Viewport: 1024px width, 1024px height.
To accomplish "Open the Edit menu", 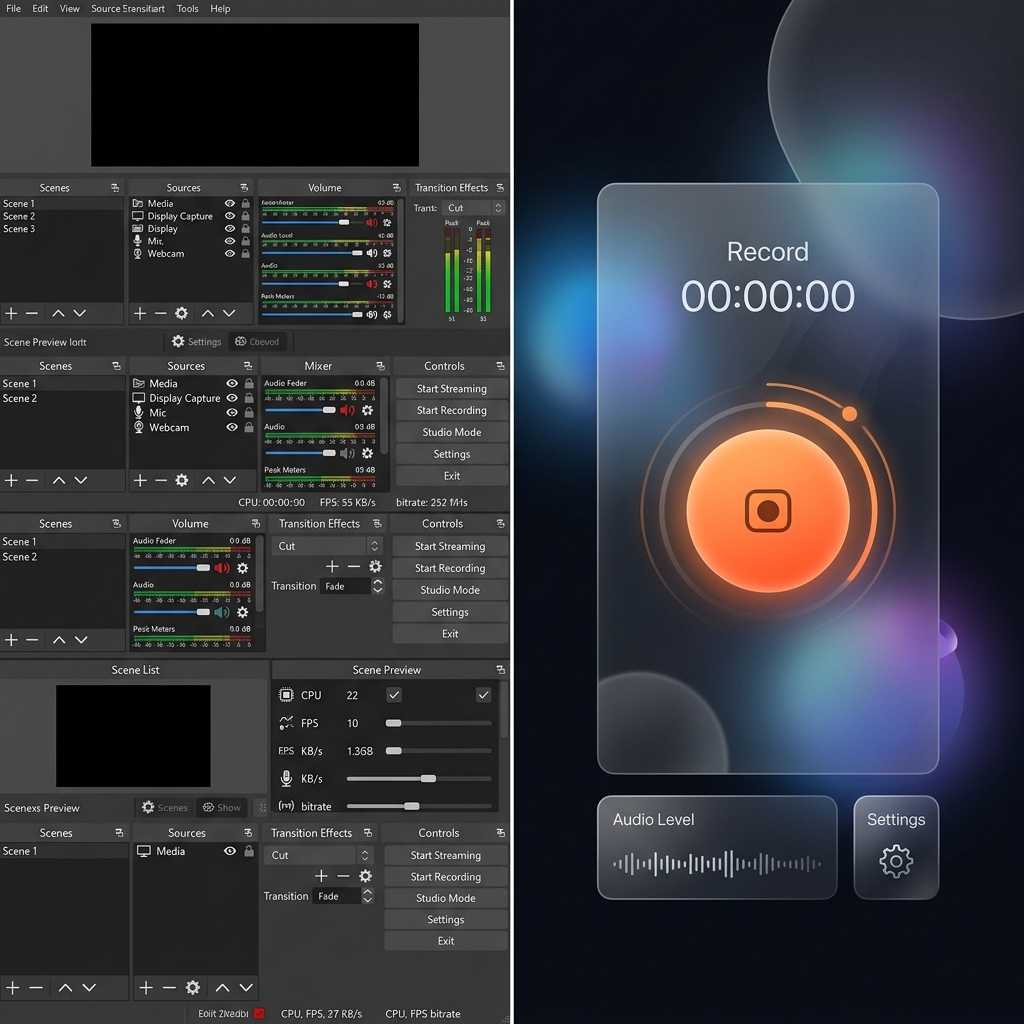I will coord(40,8).
